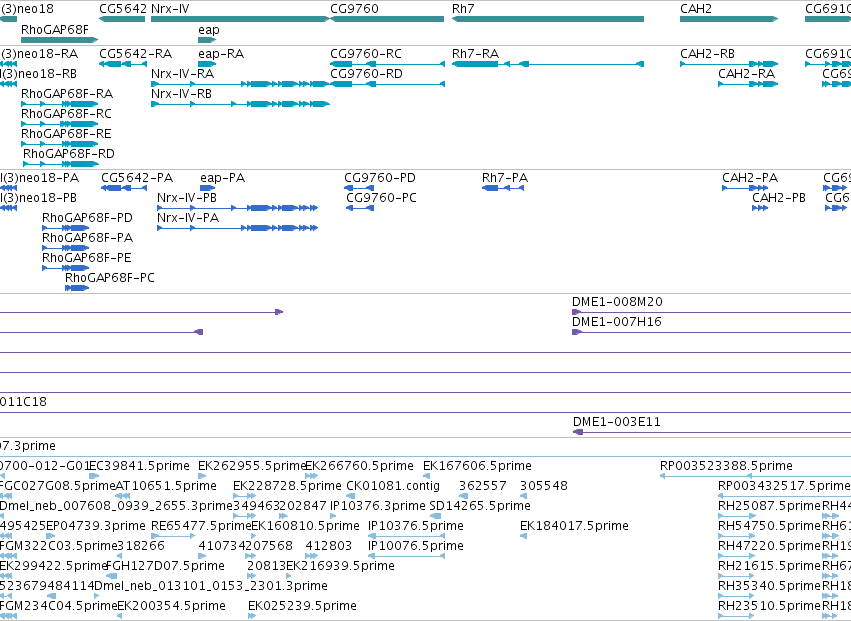Screen dimensions: 851x621
Task: Select EST EK266760.5prime
Action: pyautogui.click(x=312, y=476)
